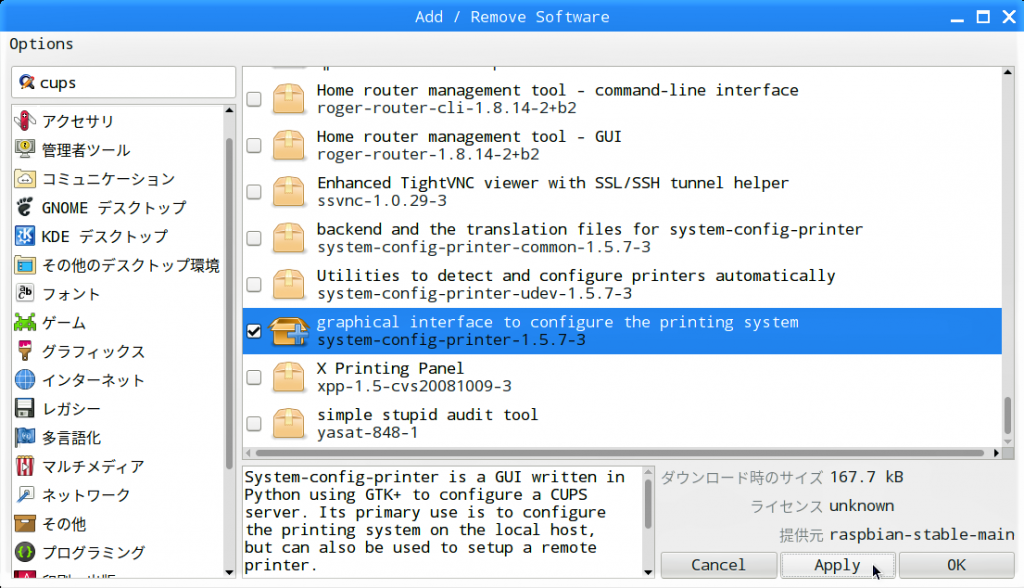Click the category list scroll-down arrow
Viewport: 1024px width, 588px height.
click(x=229, y=572)
